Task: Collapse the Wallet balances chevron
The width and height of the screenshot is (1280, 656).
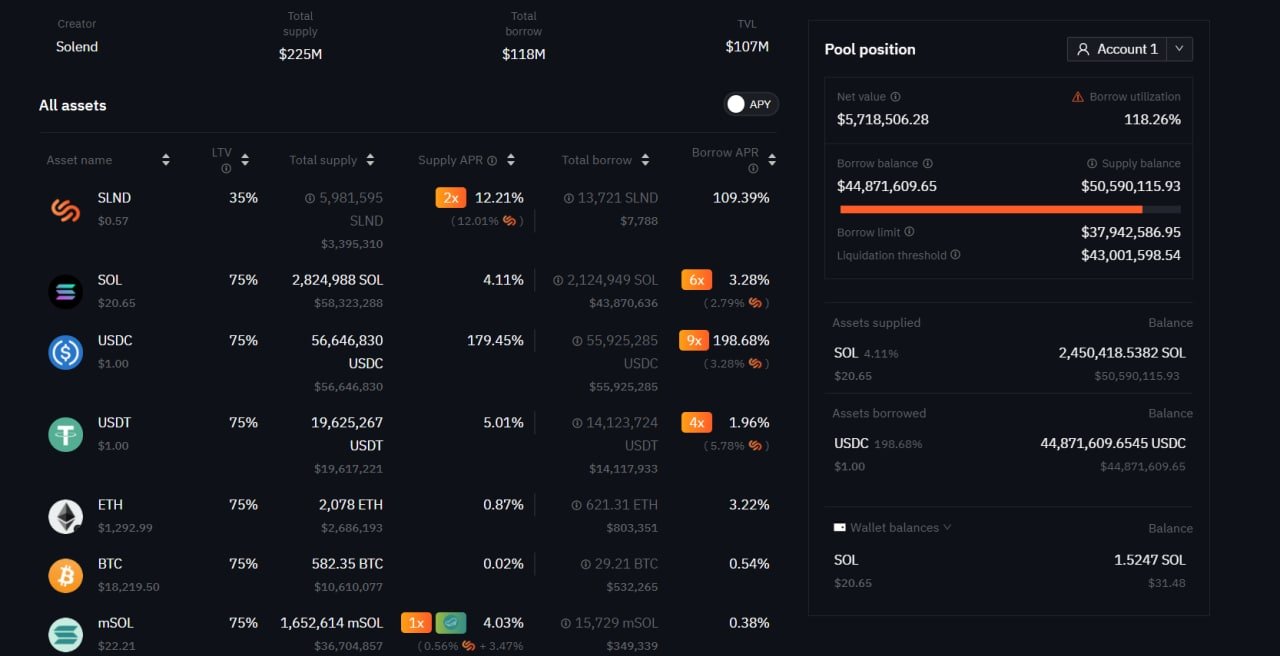Action: point(947,527)
